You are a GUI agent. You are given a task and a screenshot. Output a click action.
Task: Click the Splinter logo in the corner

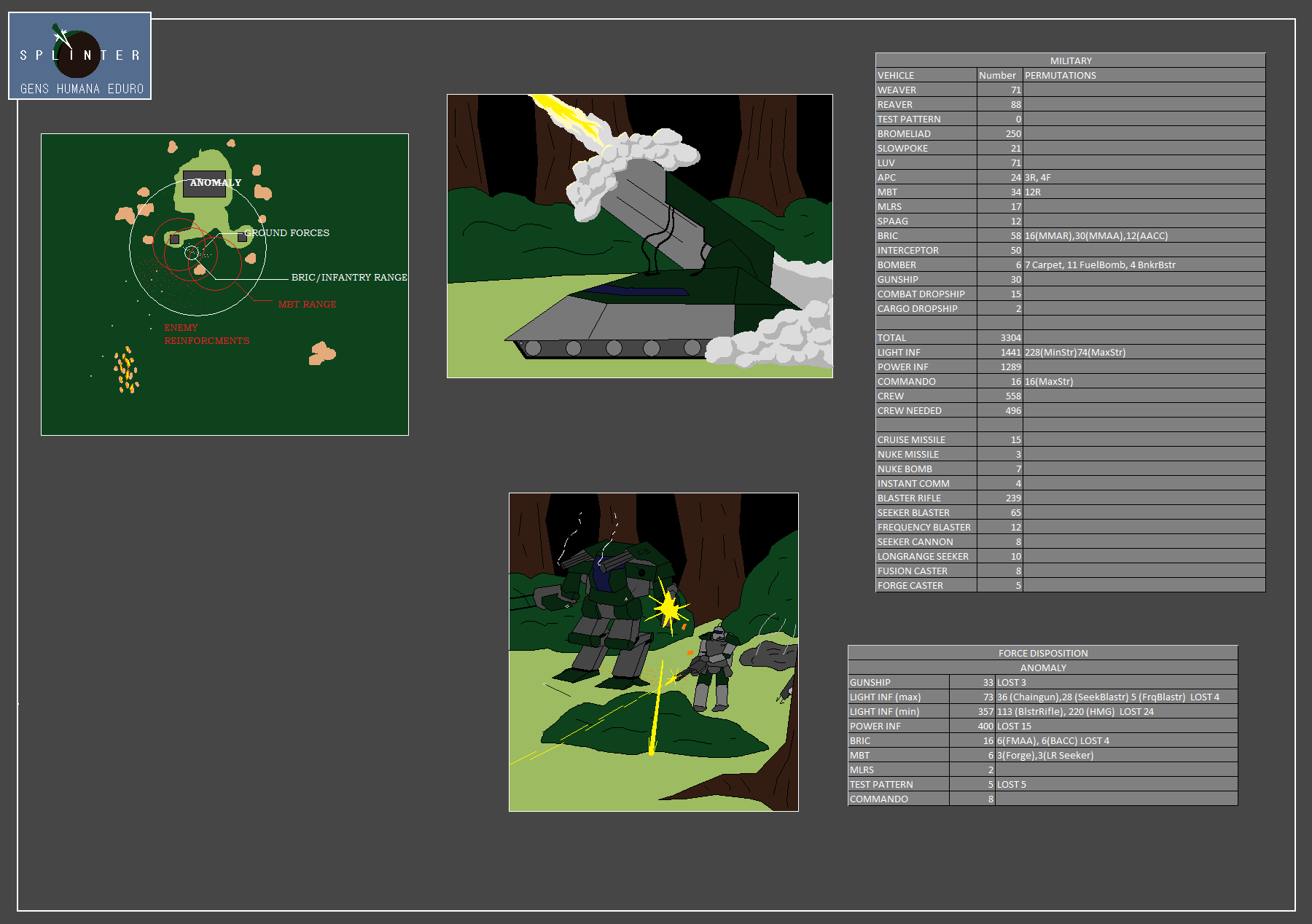(x=79, y=56)
